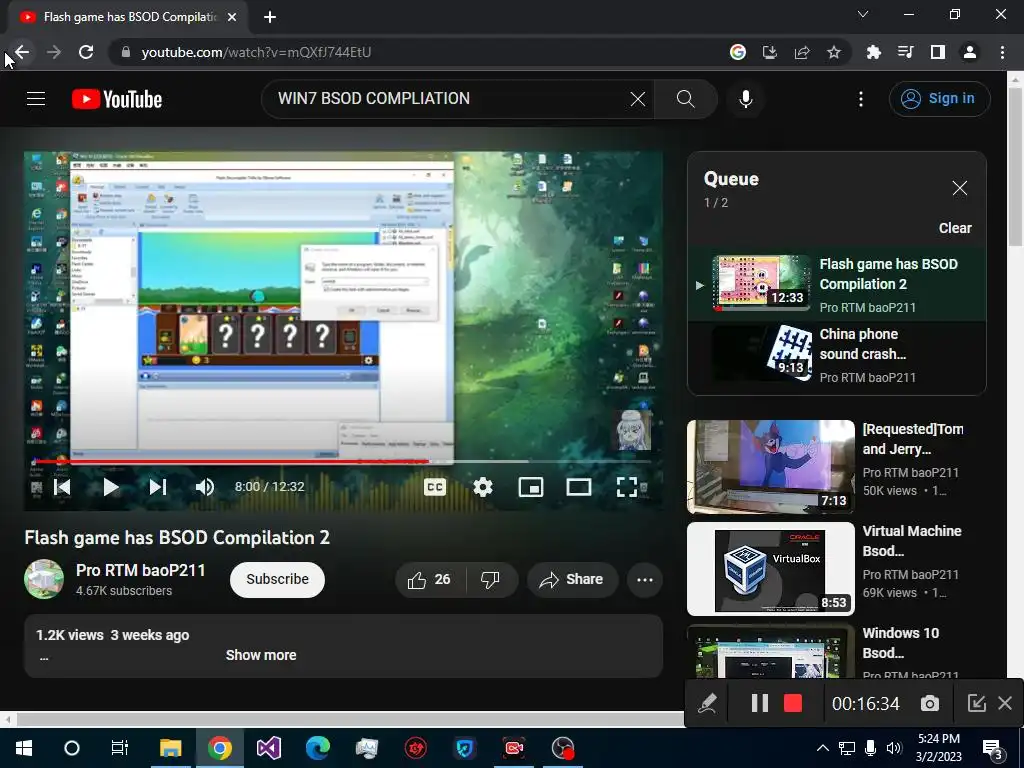The image size is (1024, 768).
Task: Click the address bar URL
Action: pyautogui.click(x=256, y=52)
